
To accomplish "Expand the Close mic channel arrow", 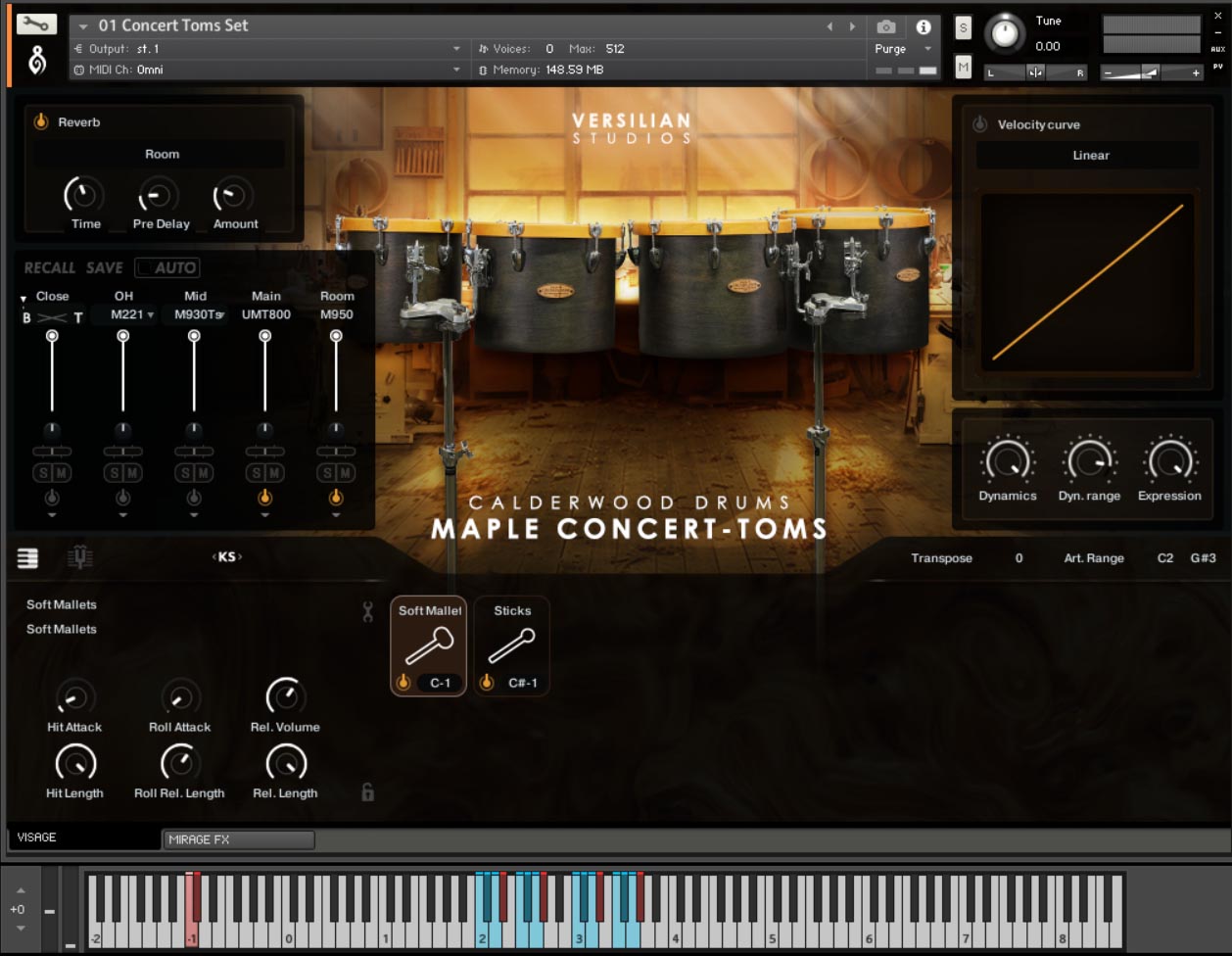I will (x=52, y=513).
